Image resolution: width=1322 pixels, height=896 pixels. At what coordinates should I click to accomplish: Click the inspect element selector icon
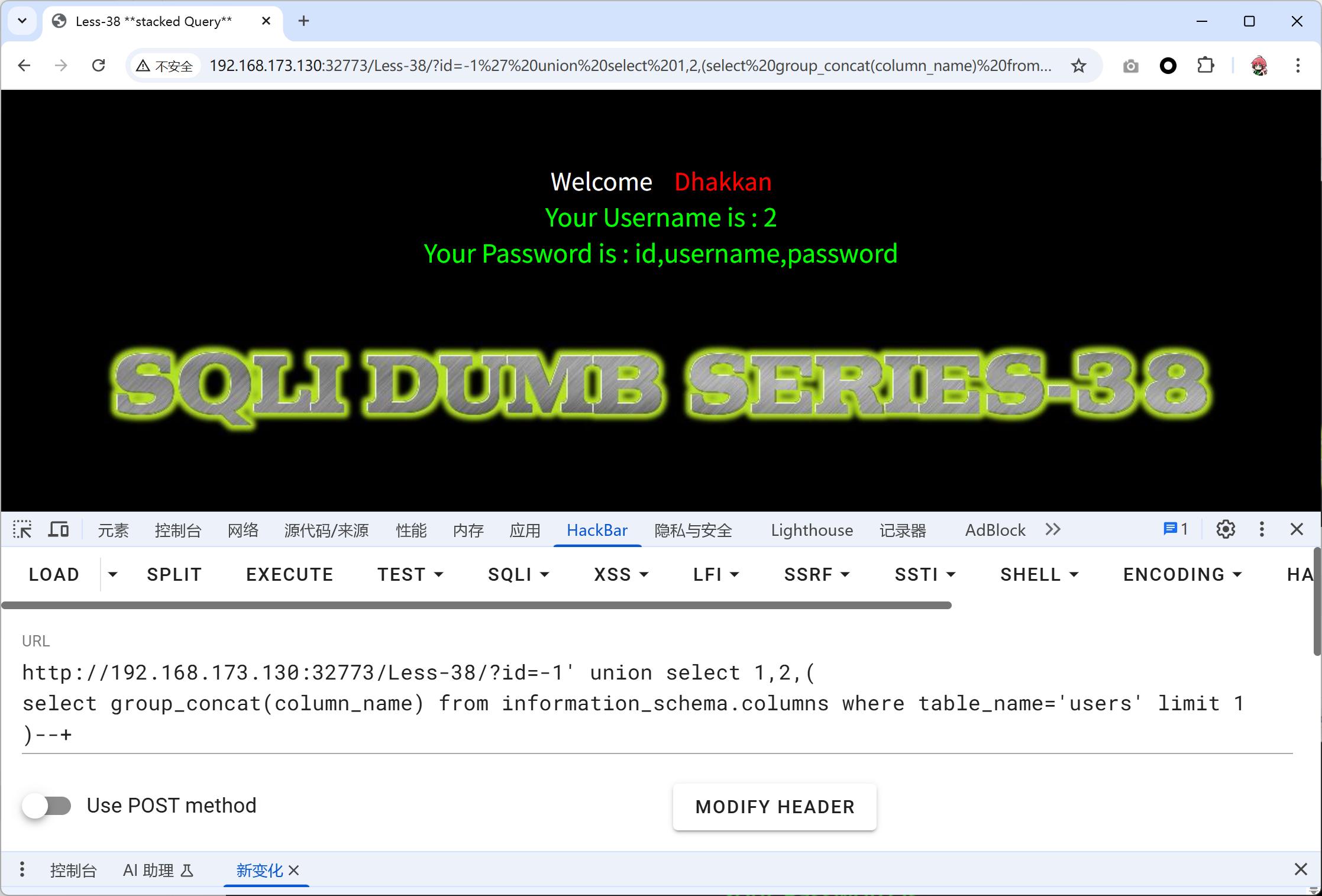point(22,529)
